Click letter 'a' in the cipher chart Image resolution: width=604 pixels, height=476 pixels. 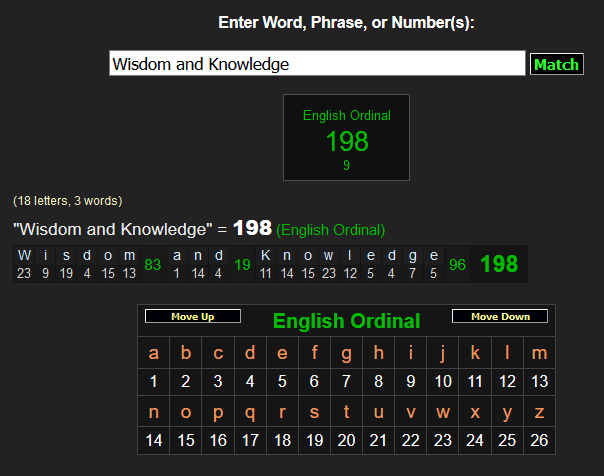pyautogui.click(x=153, y=353)
